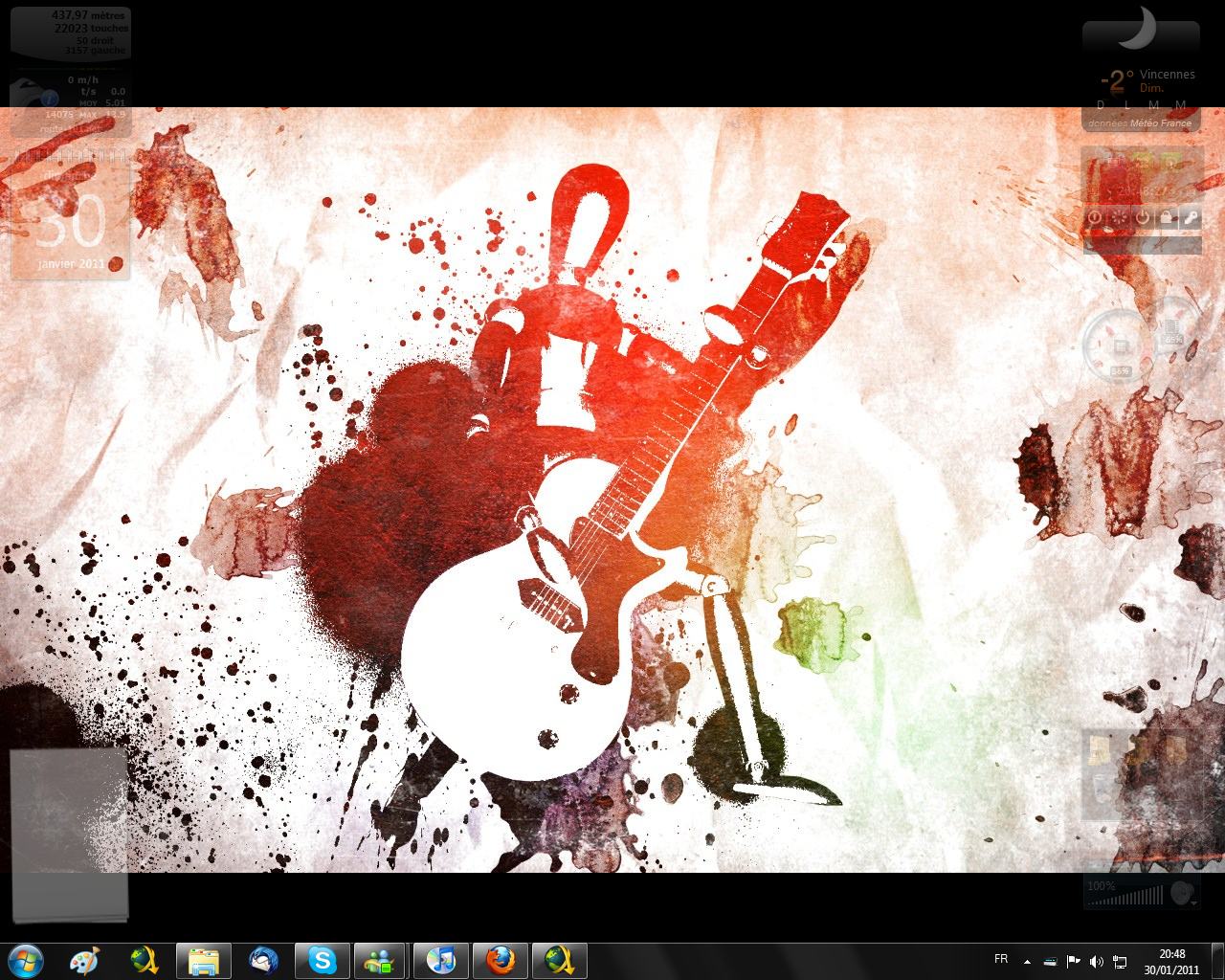Click the sunburst icon in control gadget
Screen dimensions: 1225x980
(1119, 217)
